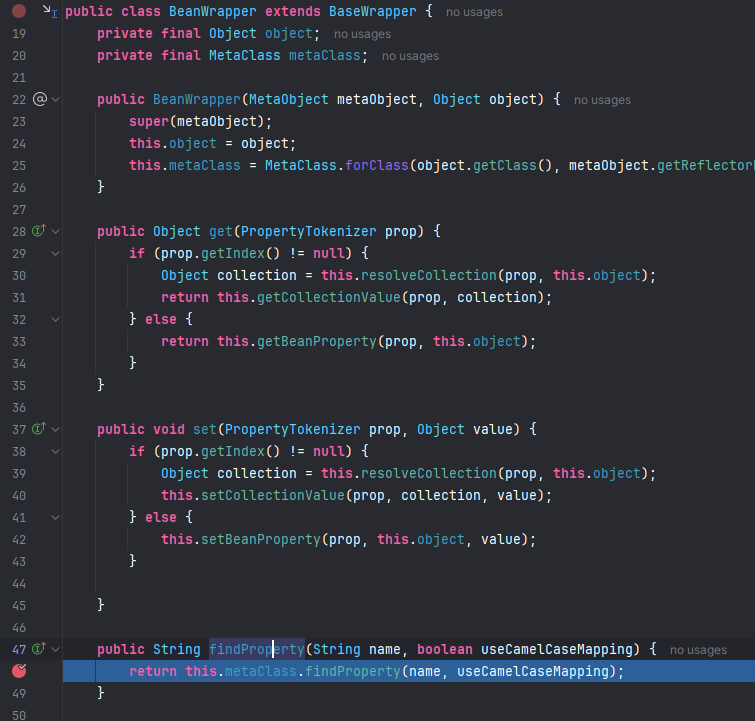755x721 pixels.
Task: Collapse the set method fold arrow on line 37
Action: point(55,430)
